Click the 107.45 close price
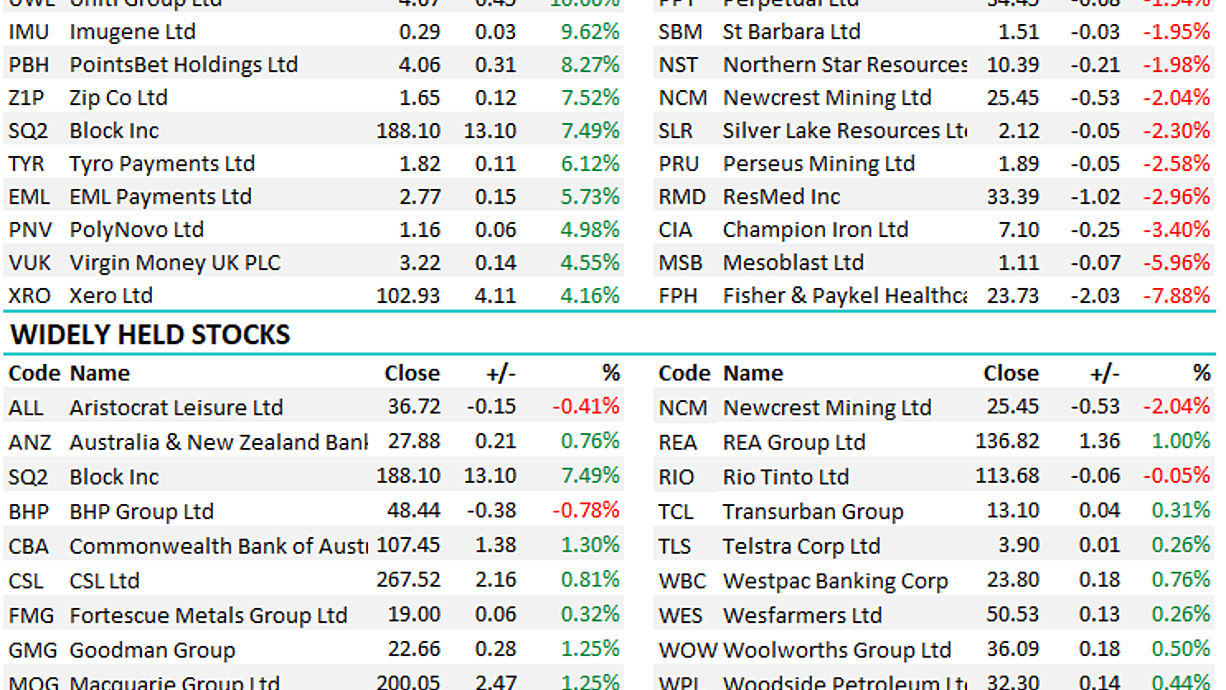Viewport: 1226px width, 690px height. pos(408,546)
